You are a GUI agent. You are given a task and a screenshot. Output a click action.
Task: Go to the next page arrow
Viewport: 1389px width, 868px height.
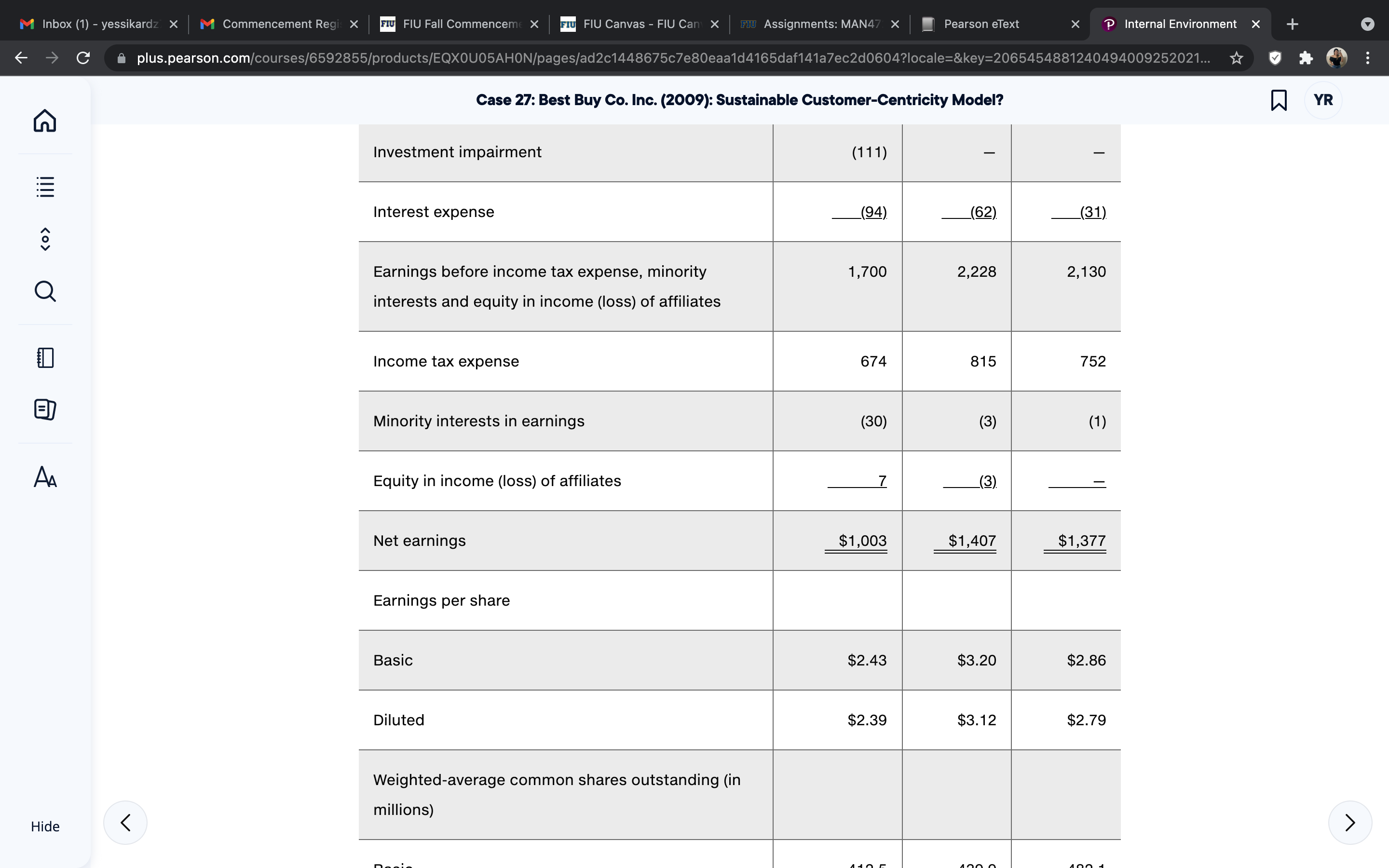(x=1350, y=822)
